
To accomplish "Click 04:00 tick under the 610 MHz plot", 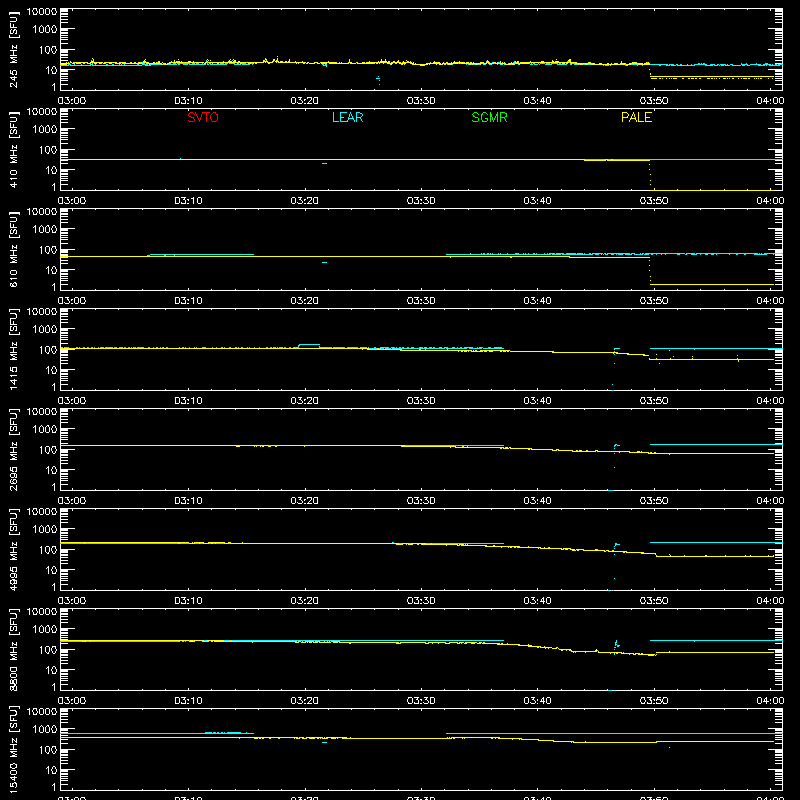I will click(770, 301).
